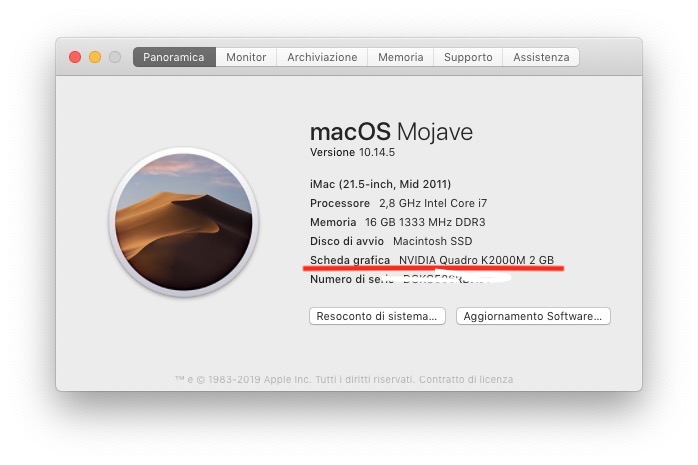Click the Versione 10.14.5 text
The image size is (698, 465).
click(352, 152)
